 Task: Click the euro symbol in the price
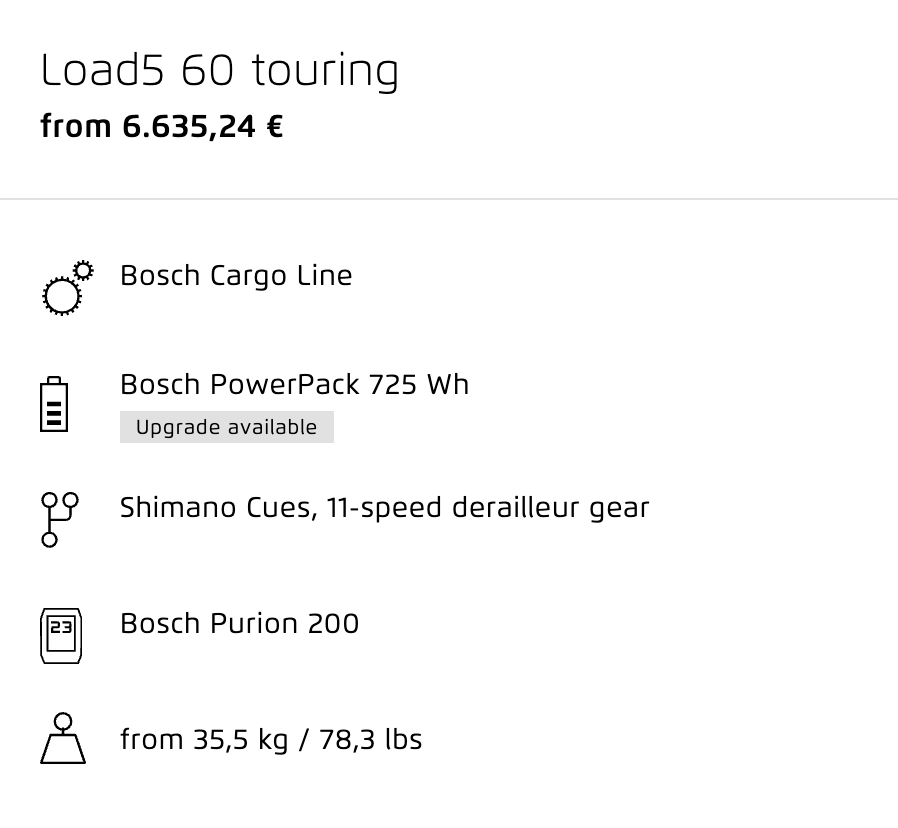[275, 126]
